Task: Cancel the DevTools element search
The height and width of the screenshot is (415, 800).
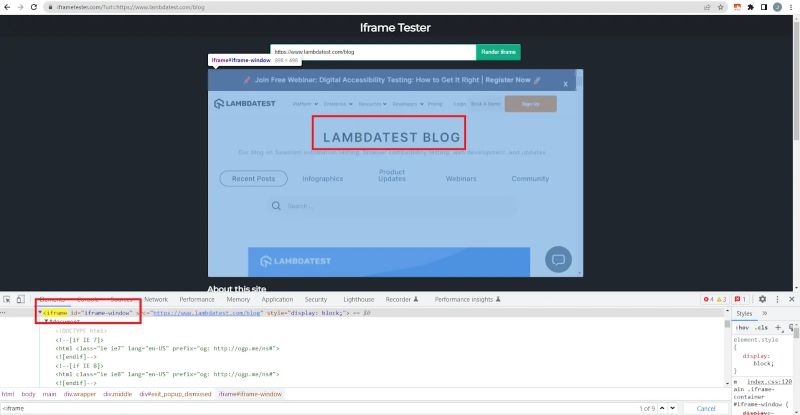Action: pyautogui.click(x=706, y=408)
